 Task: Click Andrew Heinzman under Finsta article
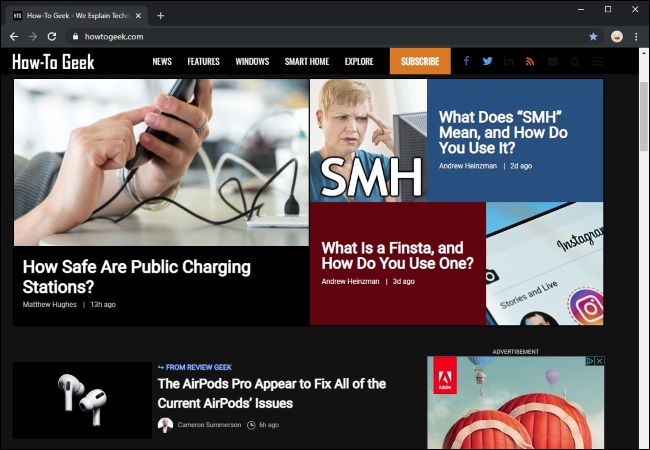(x=350, y=281)
